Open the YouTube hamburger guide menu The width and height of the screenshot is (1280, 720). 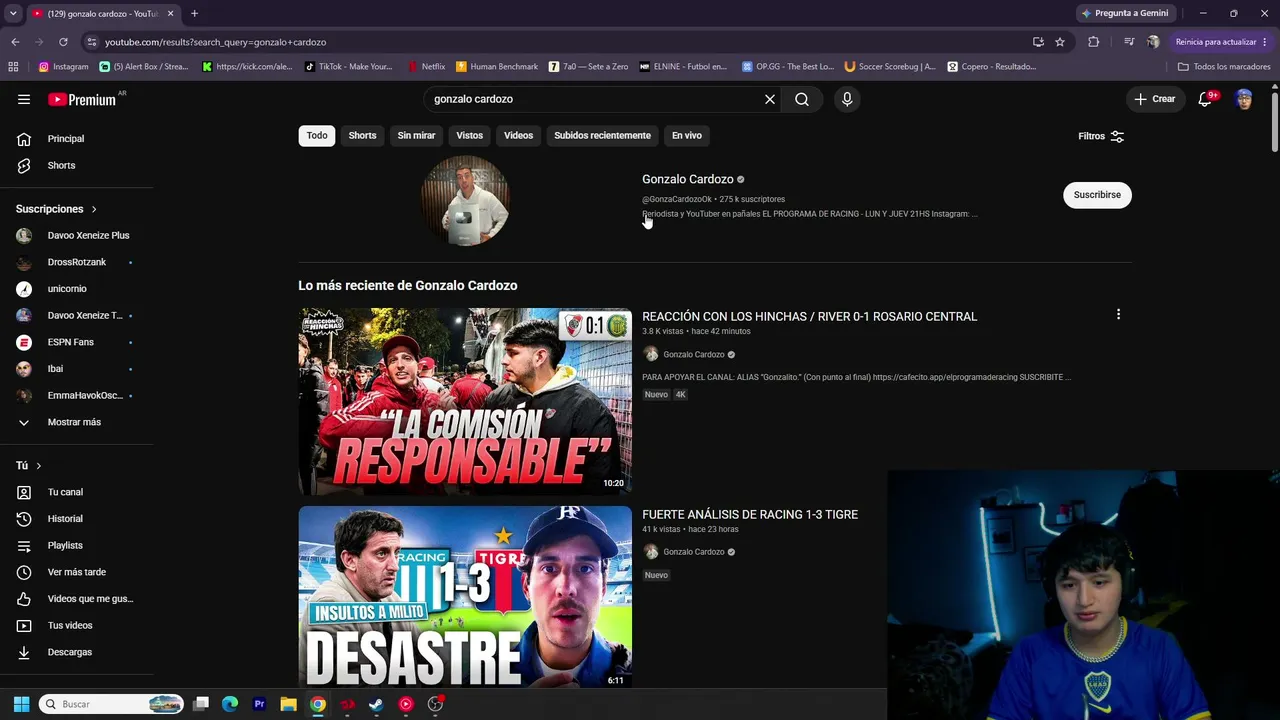click(x=24, y=99)
